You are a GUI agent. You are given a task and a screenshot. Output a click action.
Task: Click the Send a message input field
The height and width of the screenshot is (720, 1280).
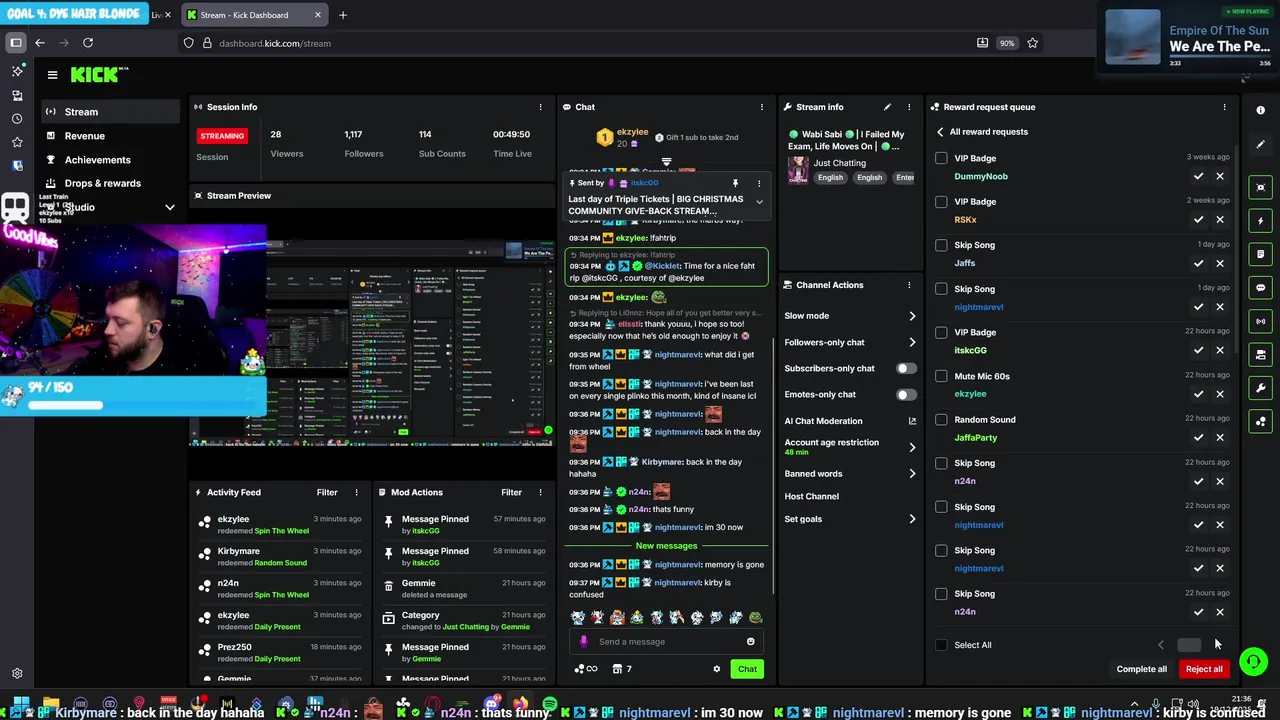(668, 642)
